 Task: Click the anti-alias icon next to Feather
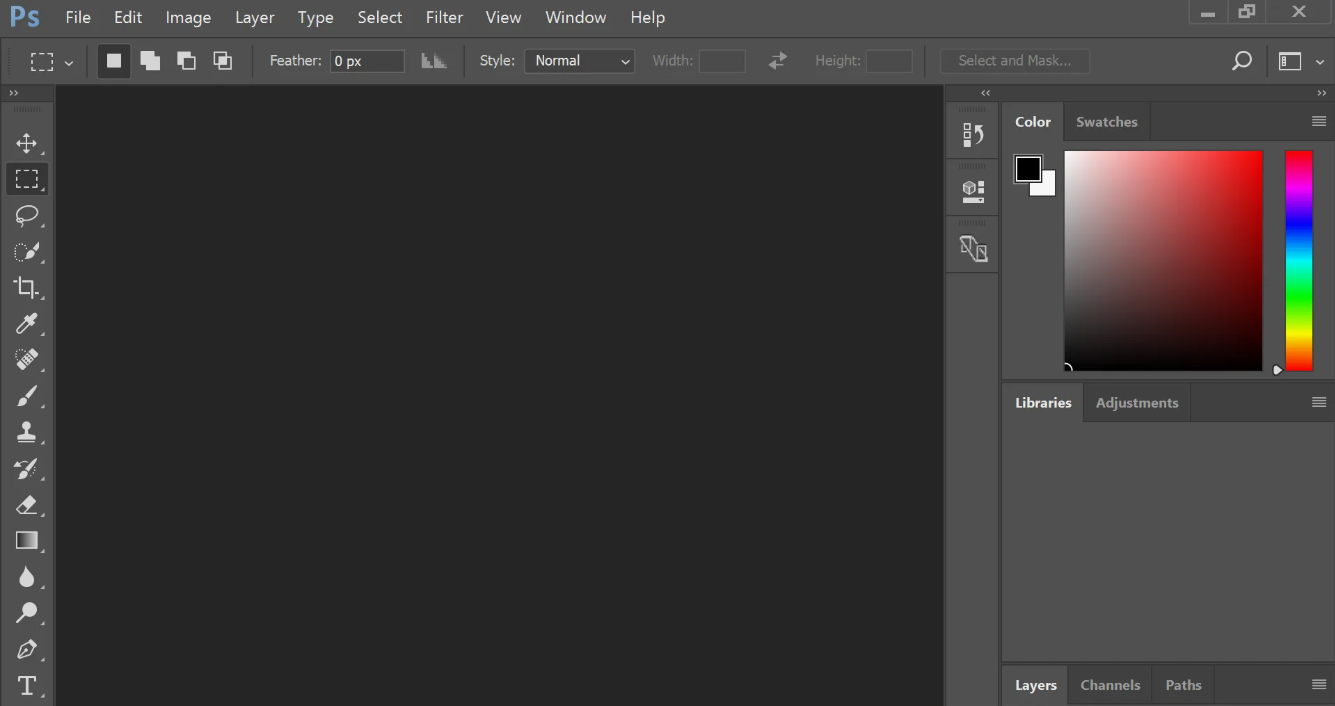point(433,61)
